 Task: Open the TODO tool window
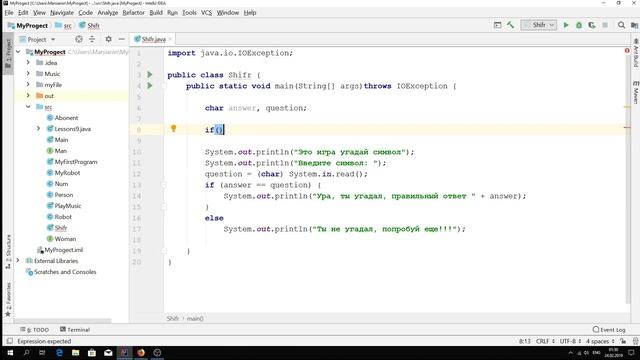35,330
